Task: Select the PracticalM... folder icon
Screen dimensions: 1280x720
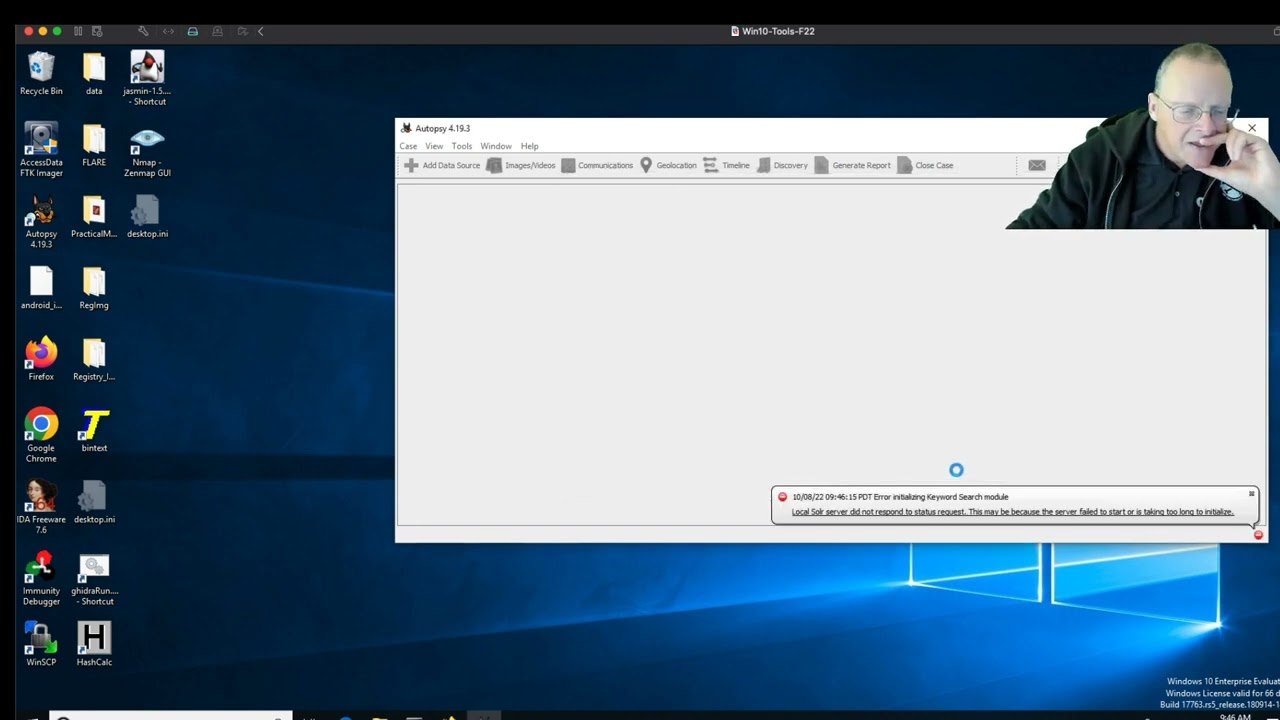Action: pyautogui.click(x=94, y=217)
